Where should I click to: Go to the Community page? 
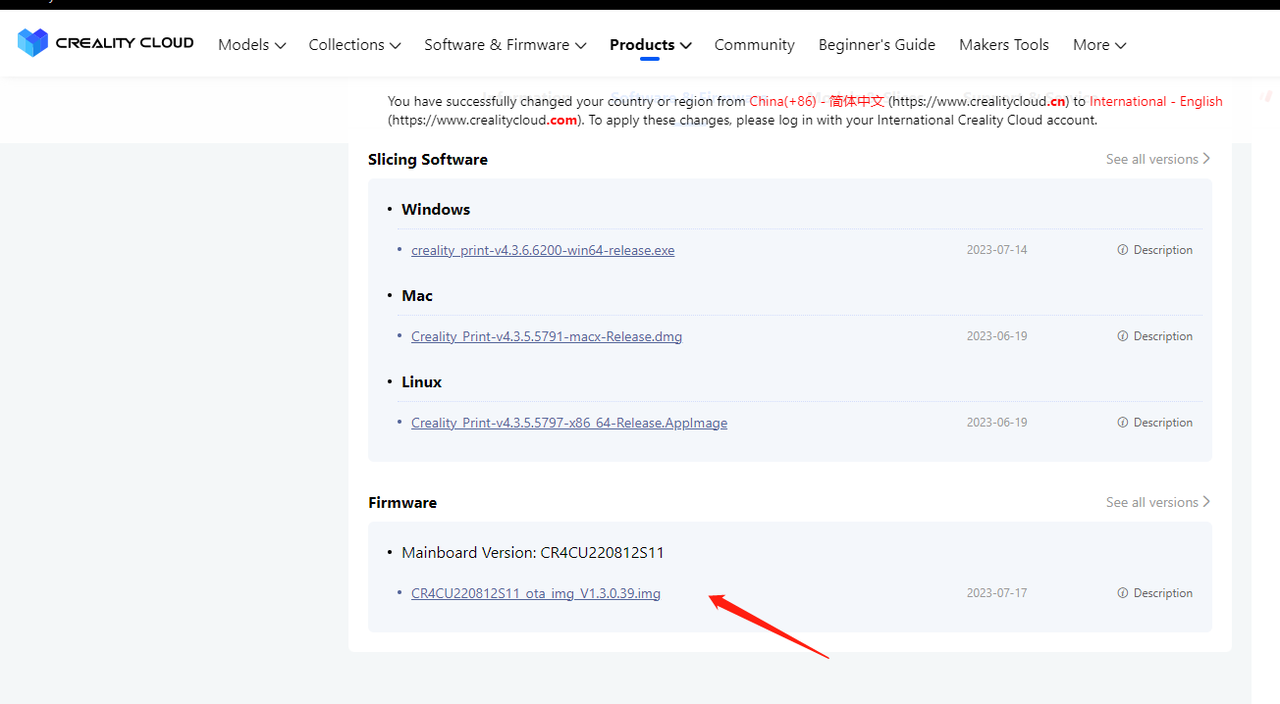click(x=754, y=45)
